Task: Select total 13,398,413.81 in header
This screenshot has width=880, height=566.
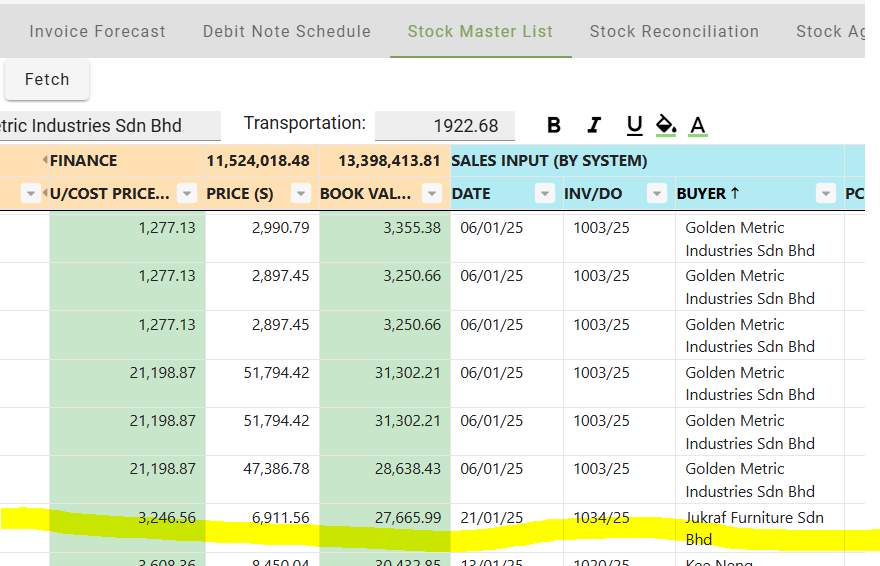Action: 389,161
